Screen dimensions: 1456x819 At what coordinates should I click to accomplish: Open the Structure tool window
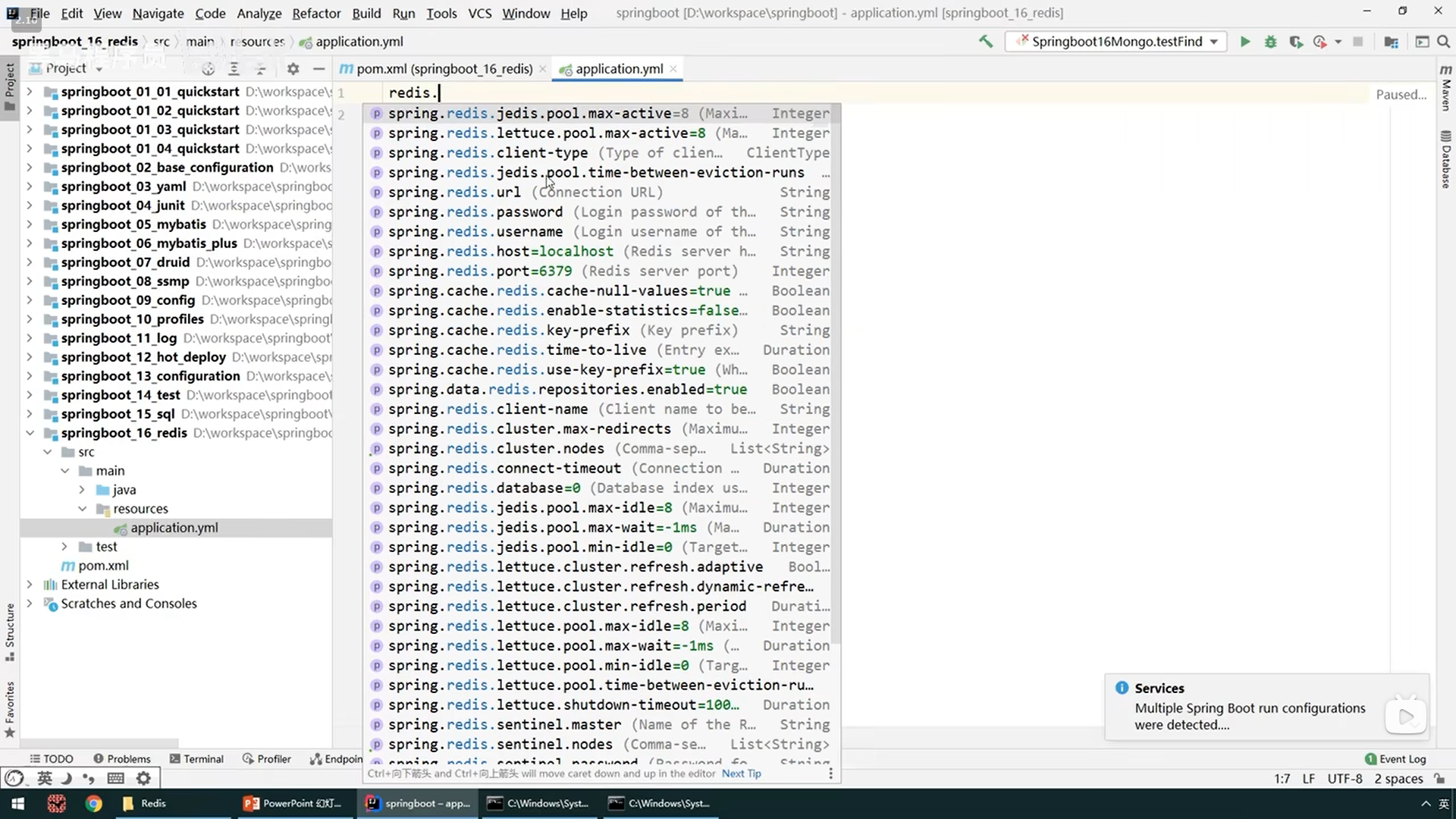pos(10,631)
